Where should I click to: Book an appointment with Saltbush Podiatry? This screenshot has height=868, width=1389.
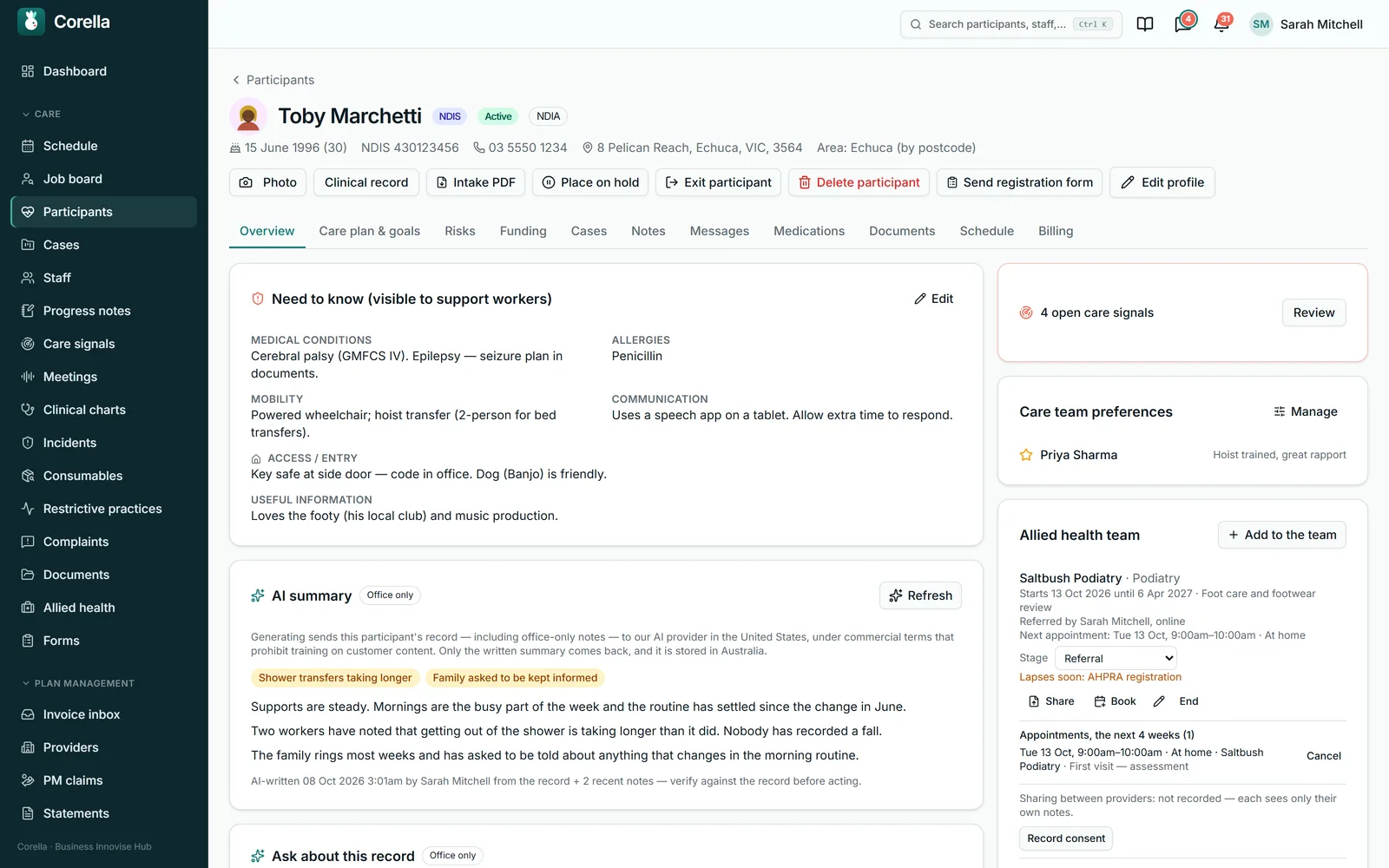(1115, 701)
